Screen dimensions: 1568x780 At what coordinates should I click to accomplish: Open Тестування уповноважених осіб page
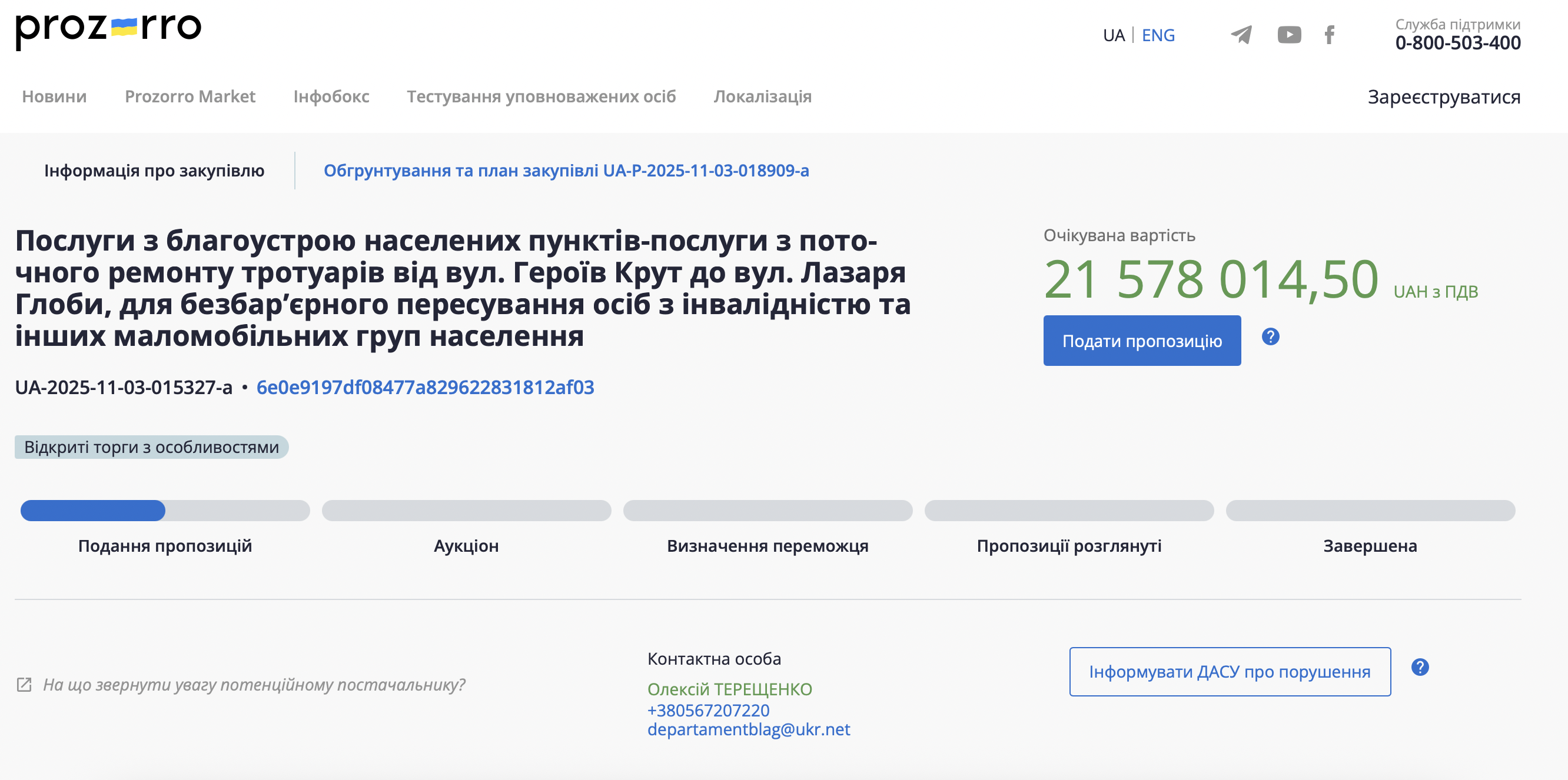[540, 96]
